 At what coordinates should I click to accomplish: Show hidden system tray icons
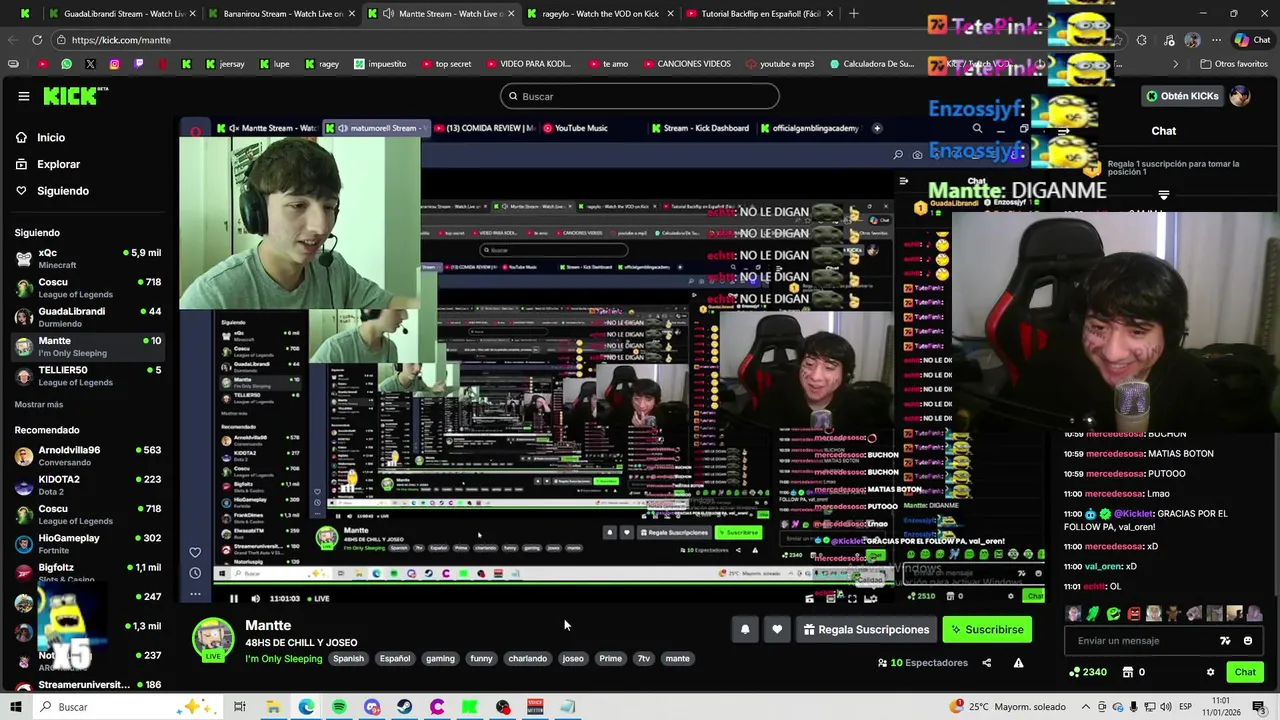pos(1086,707)
